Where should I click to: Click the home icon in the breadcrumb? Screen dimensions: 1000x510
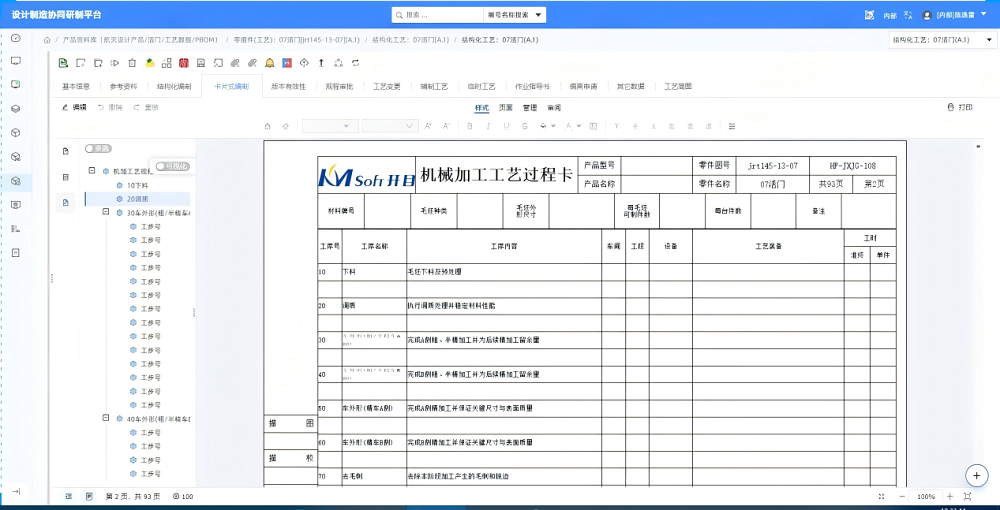pos(47,40)
